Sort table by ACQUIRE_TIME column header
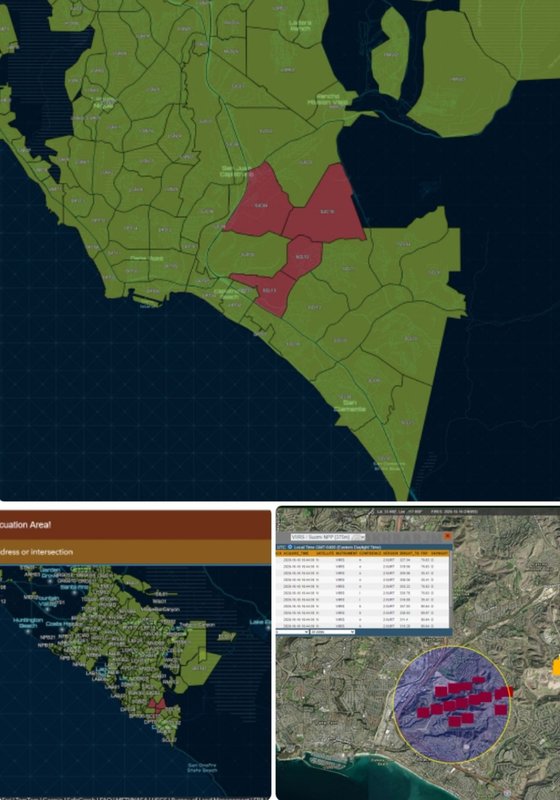560x800 pixels. coord(298,553)
